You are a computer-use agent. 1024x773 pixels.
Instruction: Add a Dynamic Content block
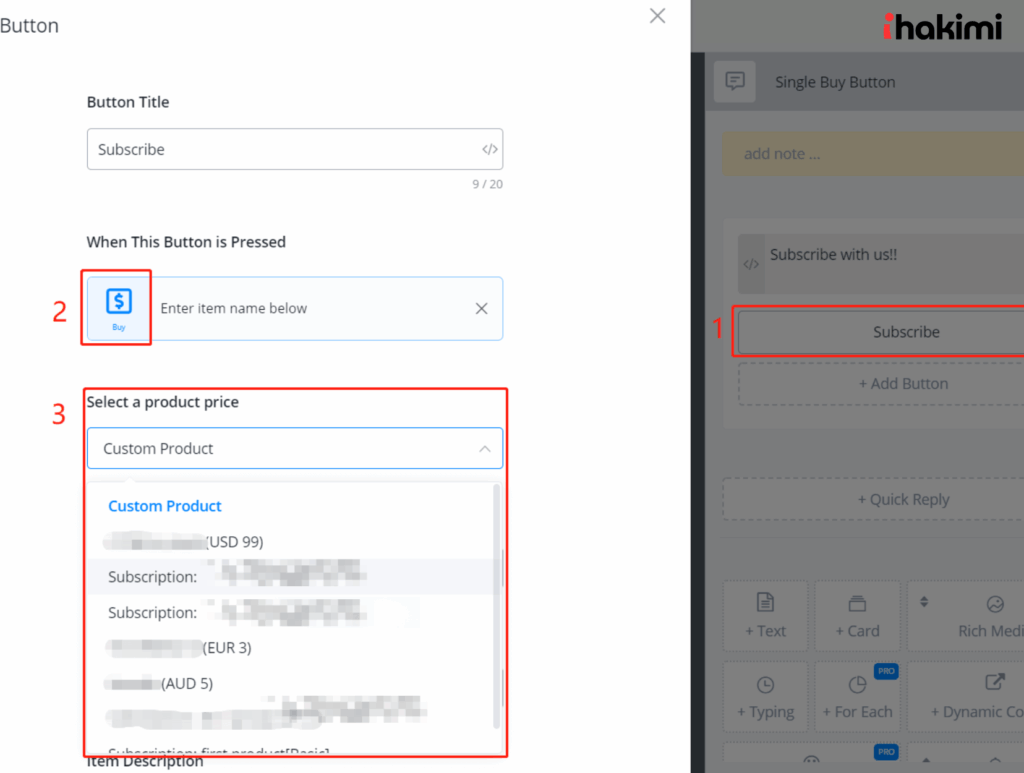pyautogui.click(x=975, y=697)
